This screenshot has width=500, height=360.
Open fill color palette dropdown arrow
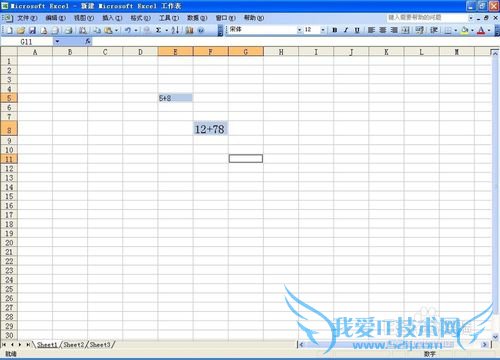tap(472, 30)
